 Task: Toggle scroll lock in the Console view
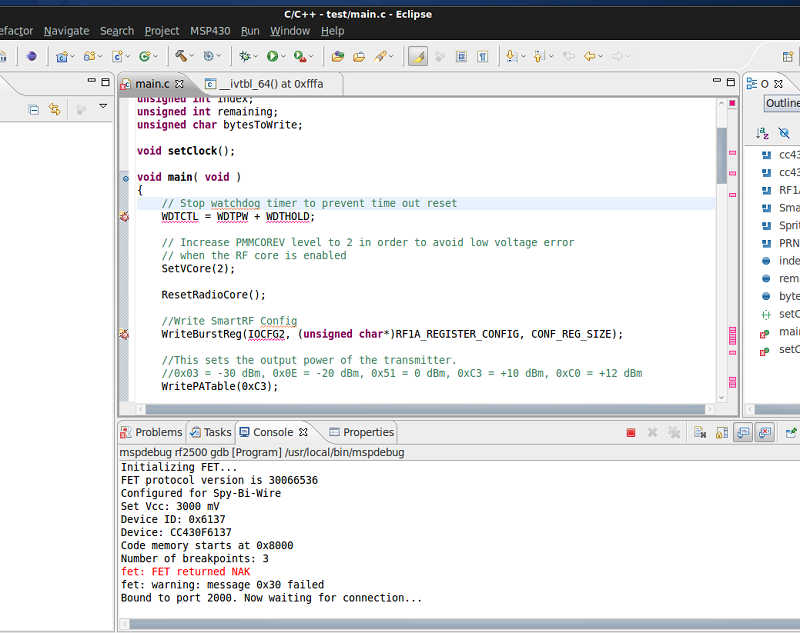pos(720,431)
